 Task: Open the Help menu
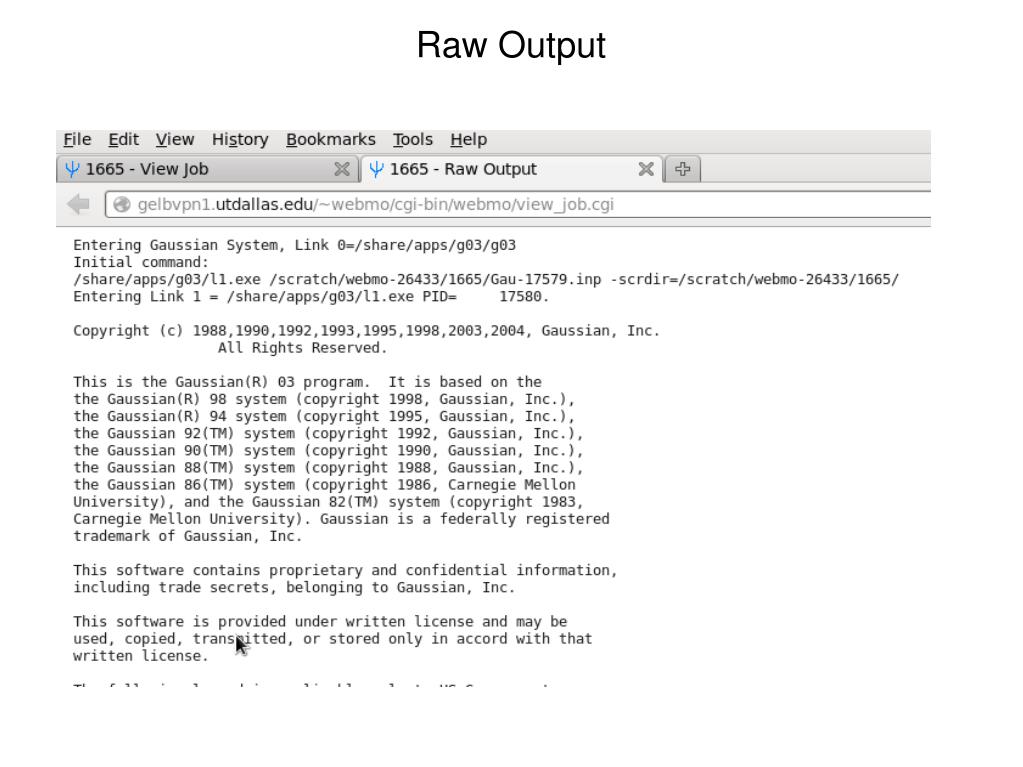pos(468,140)
